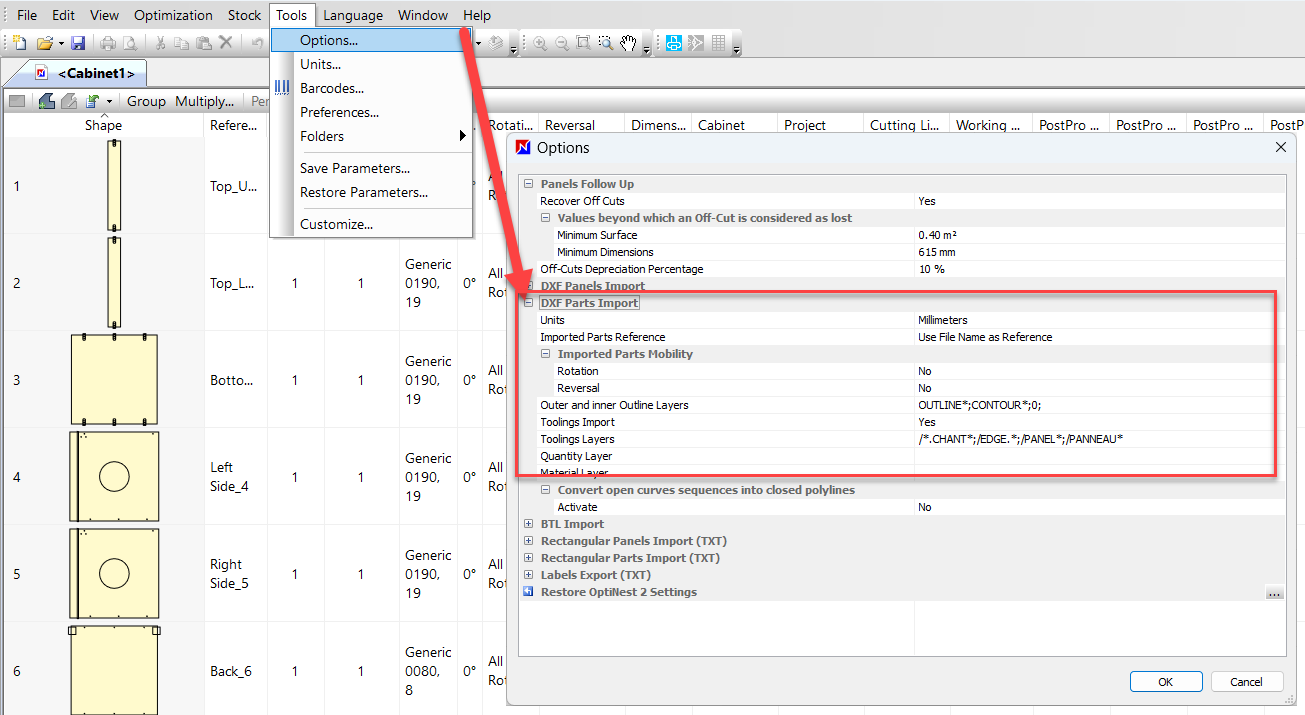
Task: Collapse the DXF Parts Import section
Action: coord(529,303)
